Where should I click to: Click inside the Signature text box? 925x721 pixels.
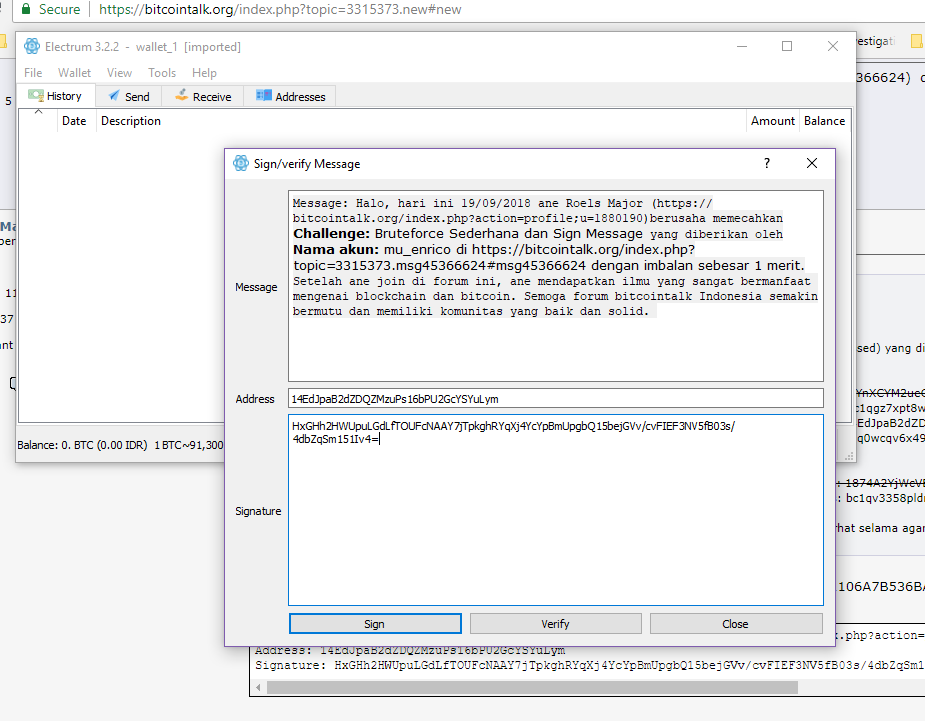point(556,510)
